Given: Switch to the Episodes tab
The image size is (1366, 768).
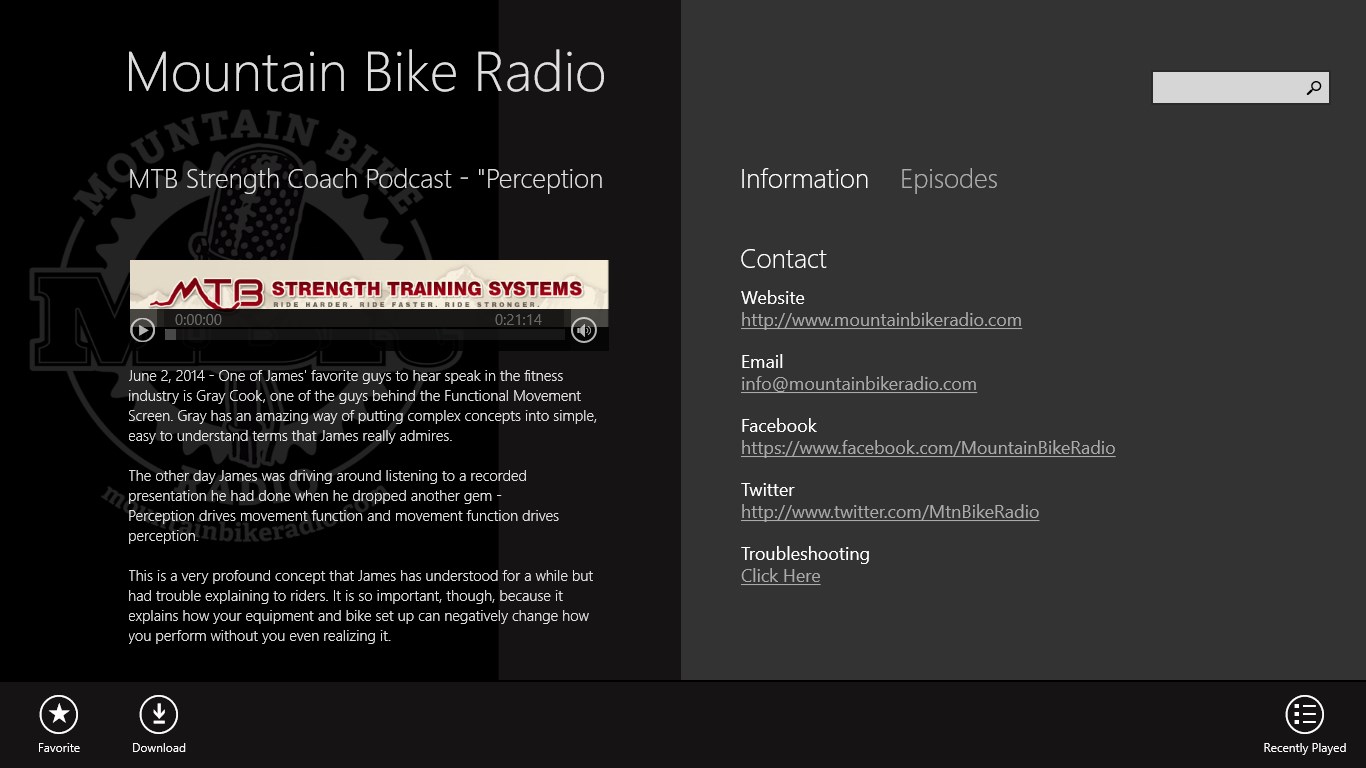Looking at the screenshot, I should click(948, 180).
